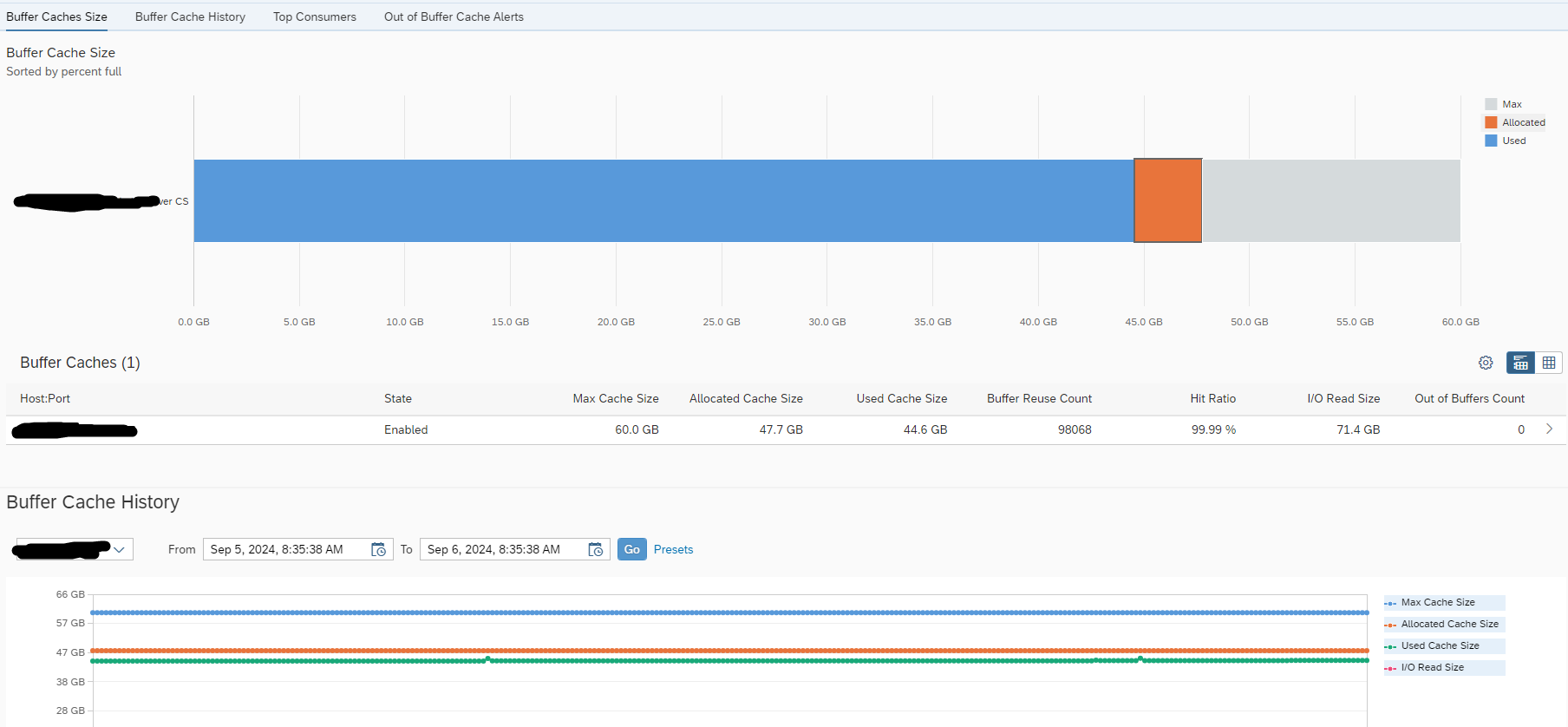Go to the Top Consumers tab
This screenshot has height=727, width=1568.
[315, 16]
